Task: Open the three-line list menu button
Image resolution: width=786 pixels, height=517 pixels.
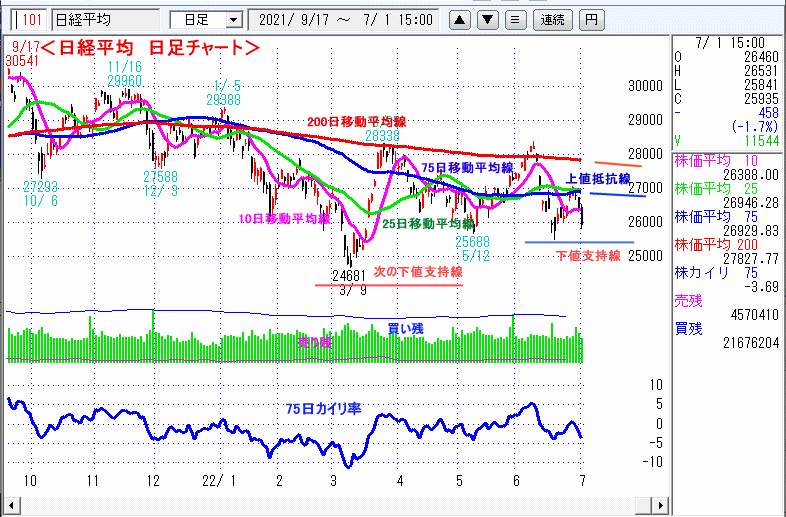Action: (x=514, y=19)
